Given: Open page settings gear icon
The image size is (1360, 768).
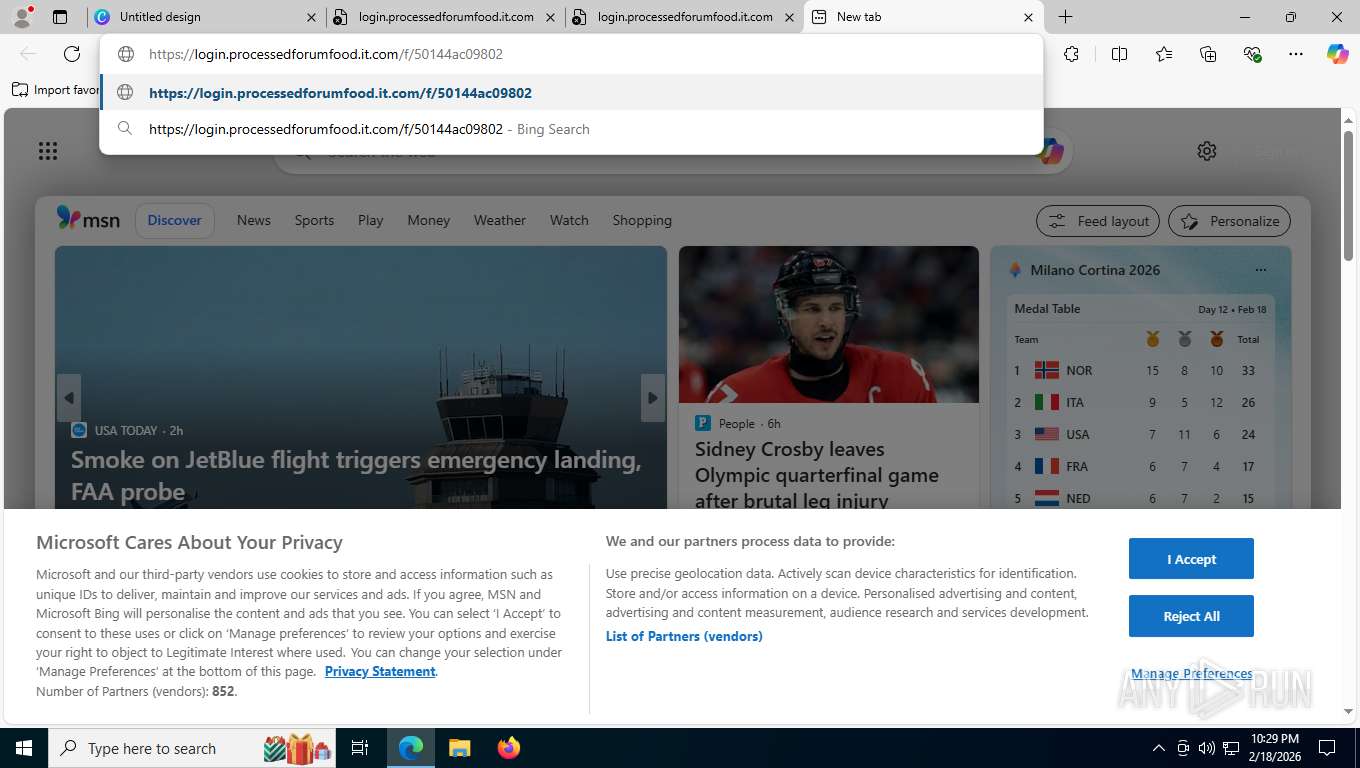Looking at the screenshot, I should 1207,151.
